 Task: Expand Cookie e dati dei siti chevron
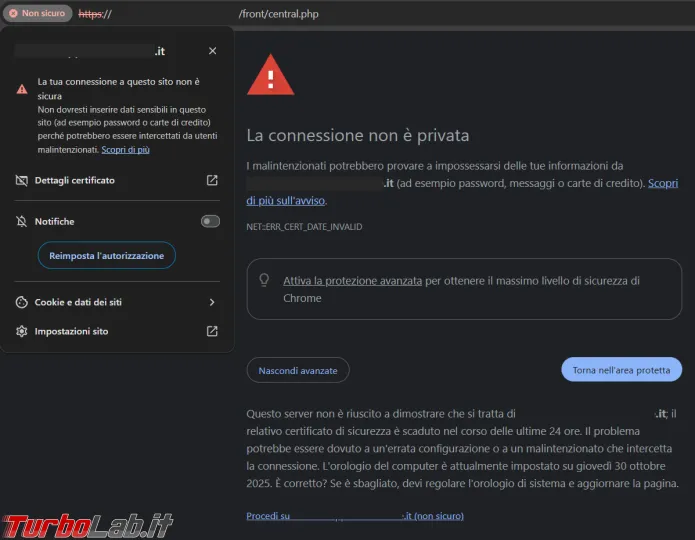coord(212,302)
